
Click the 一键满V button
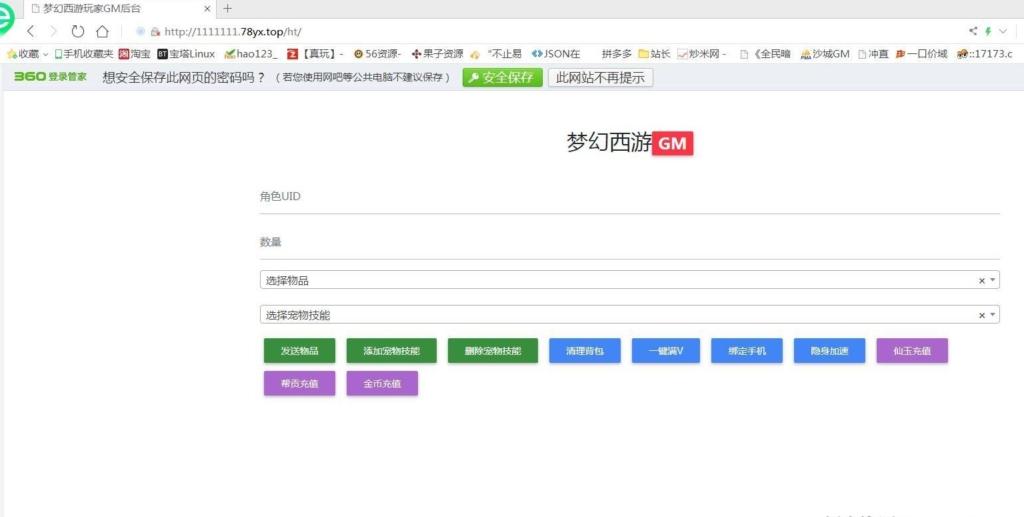665,351
